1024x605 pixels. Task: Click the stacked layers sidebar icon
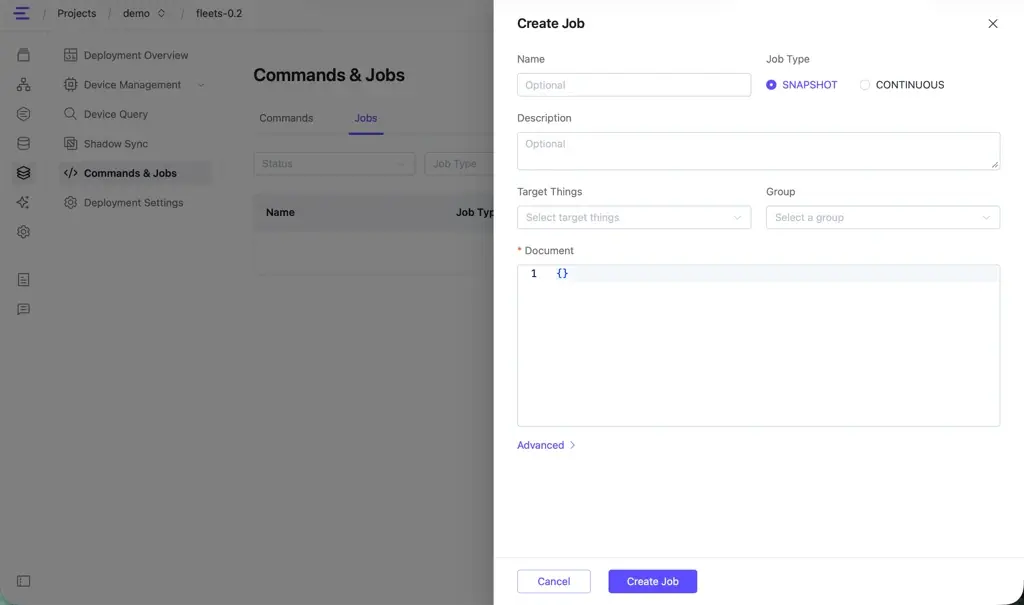coord(24,172)
